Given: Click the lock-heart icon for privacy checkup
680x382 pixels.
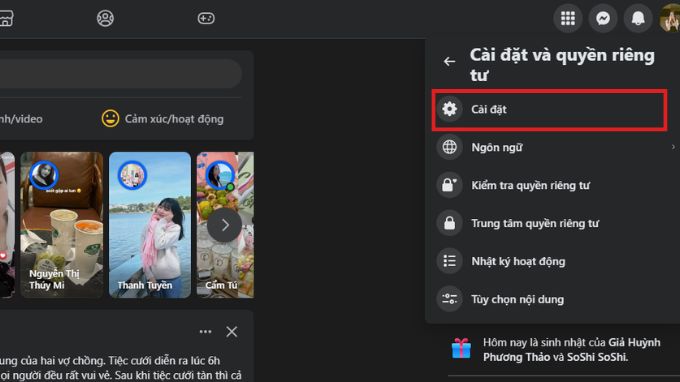Looking at the screenshot, I should pyautogui.click(x=449, y=185).
